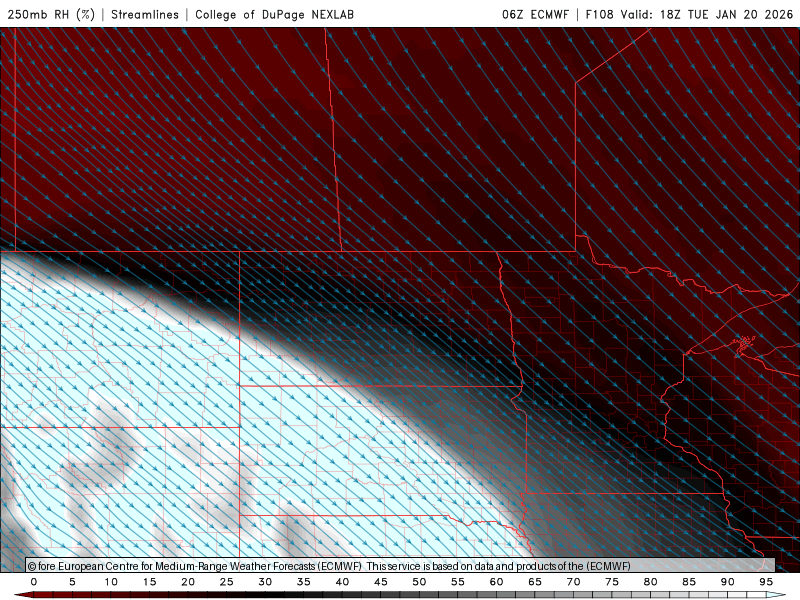Click colorbar label "25"

(x=227, y=582)
